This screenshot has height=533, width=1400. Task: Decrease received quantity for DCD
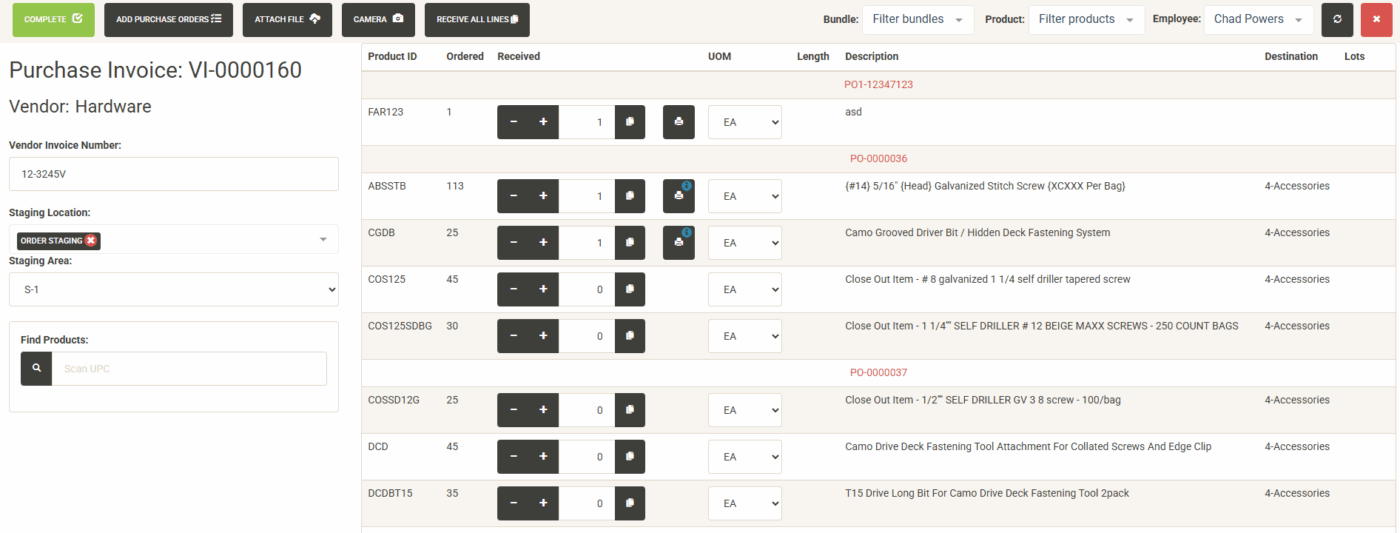pos(513,457)
